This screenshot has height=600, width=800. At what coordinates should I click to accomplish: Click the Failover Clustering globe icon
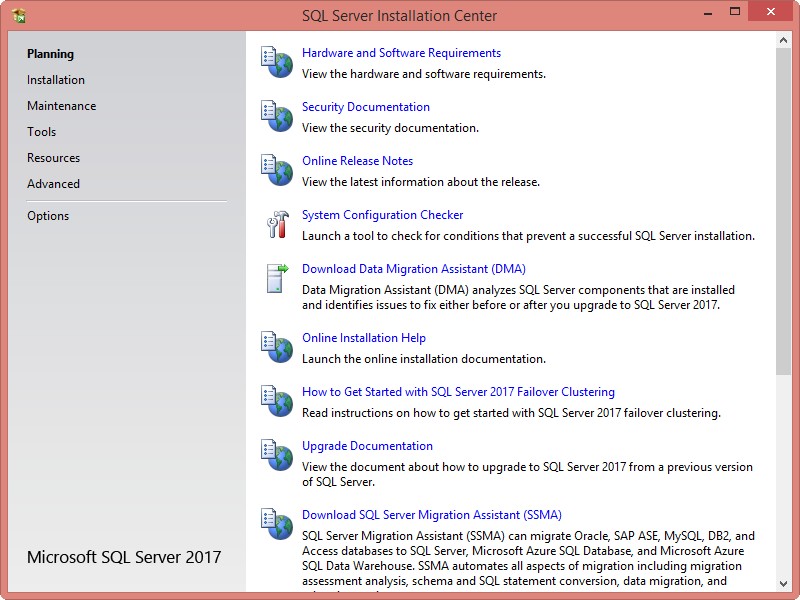277,402
